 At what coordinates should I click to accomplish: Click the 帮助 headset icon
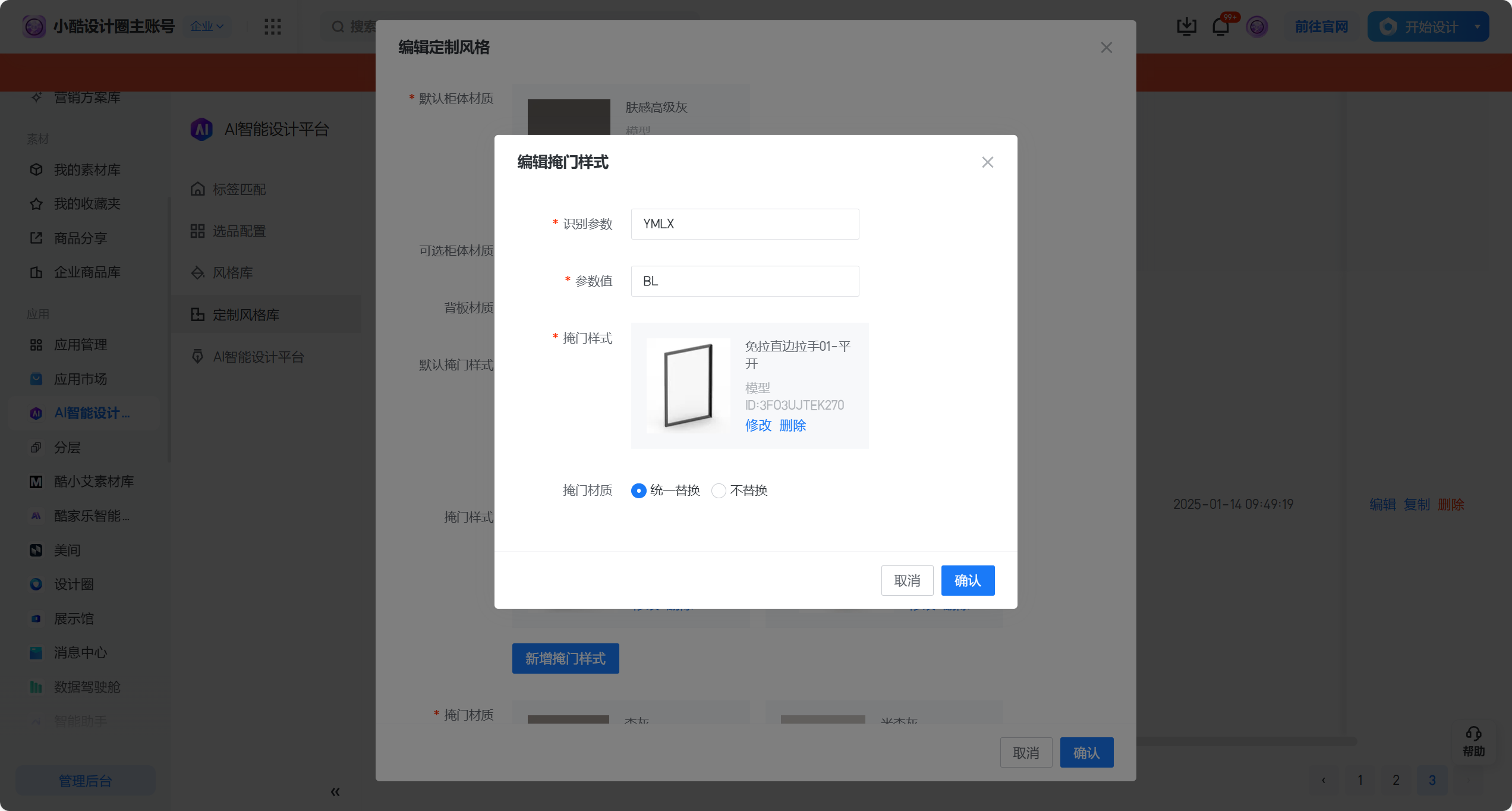click(x=1473, y=734)
